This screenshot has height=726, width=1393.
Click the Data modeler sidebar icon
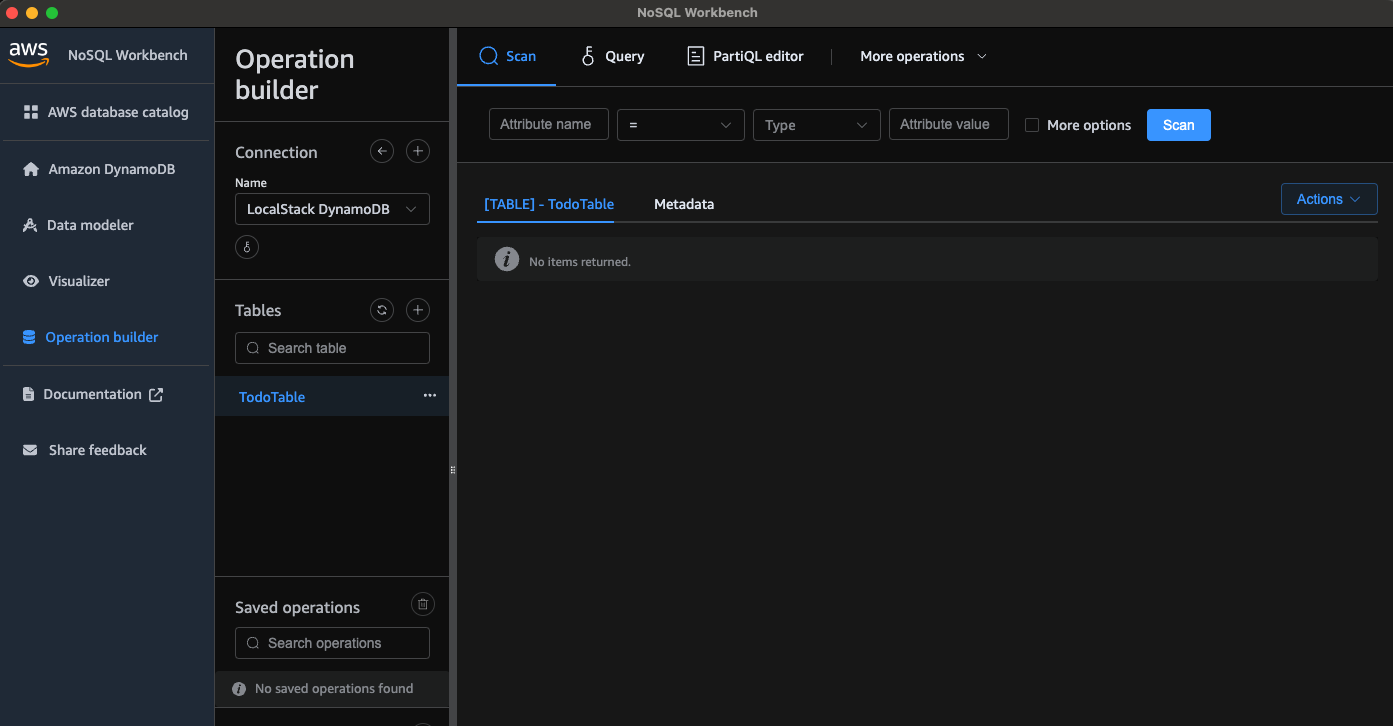30,225
